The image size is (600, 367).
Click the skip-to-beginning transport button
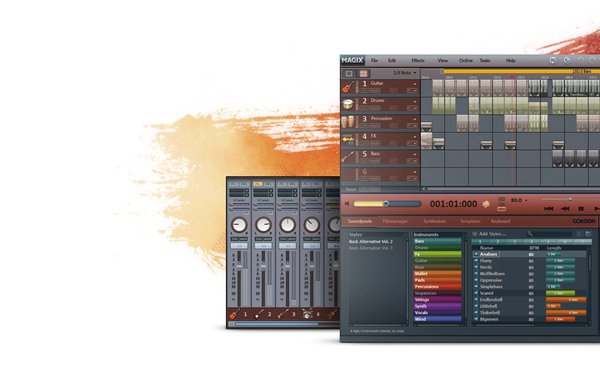[548, 209]
